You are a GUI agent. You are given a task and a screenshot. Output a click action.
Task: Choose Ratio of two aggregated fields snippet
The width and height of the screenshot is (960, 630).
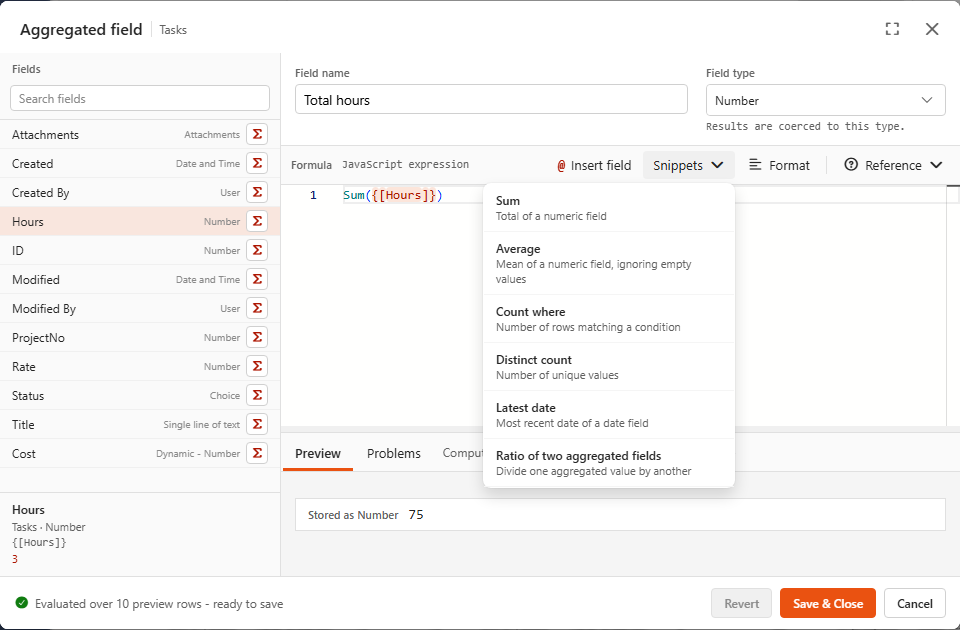pos(609,463)
